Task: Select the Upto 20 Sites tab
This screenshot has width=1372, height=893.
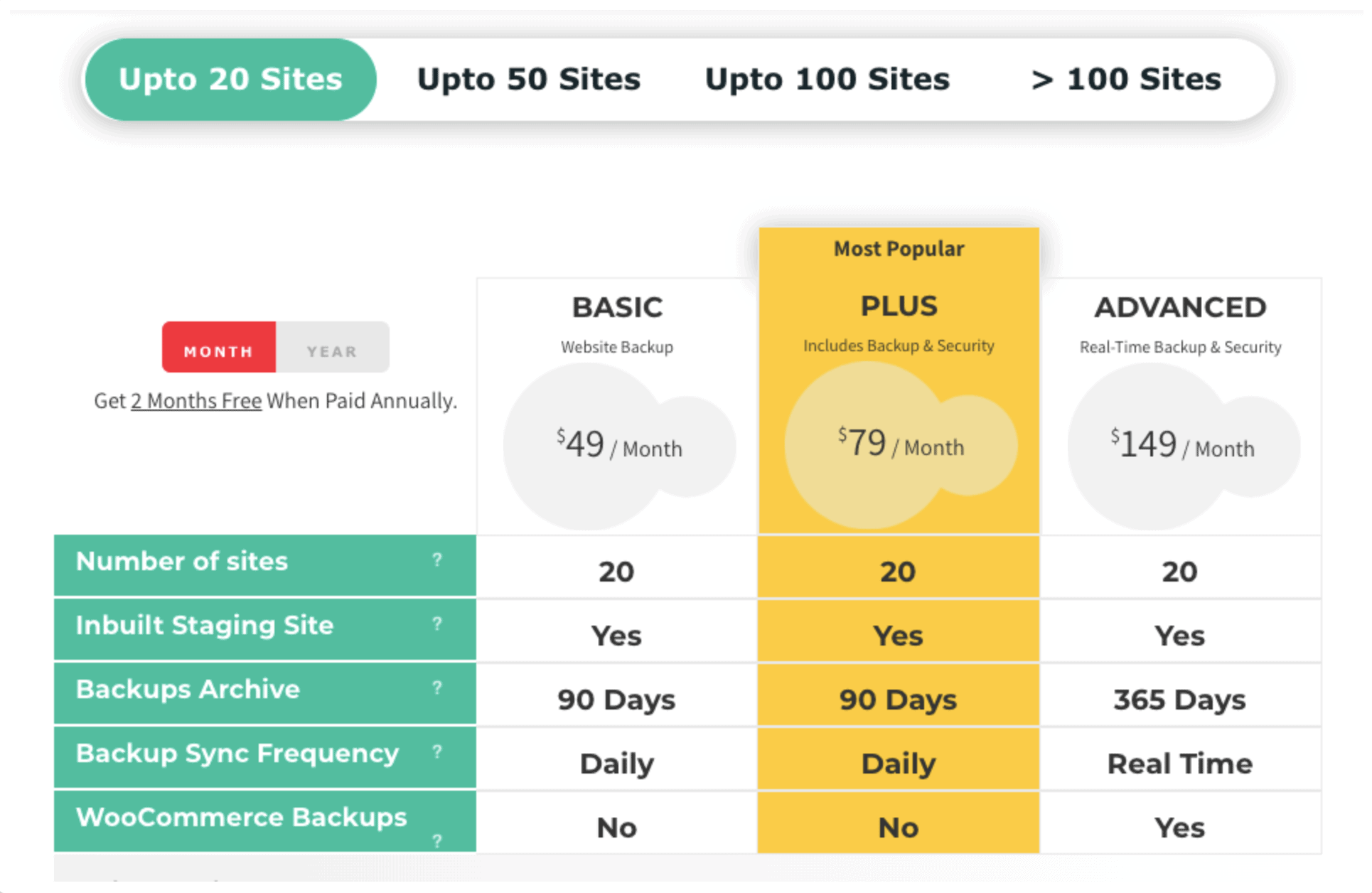Action: pyautogui.click(x=230, y=79)
